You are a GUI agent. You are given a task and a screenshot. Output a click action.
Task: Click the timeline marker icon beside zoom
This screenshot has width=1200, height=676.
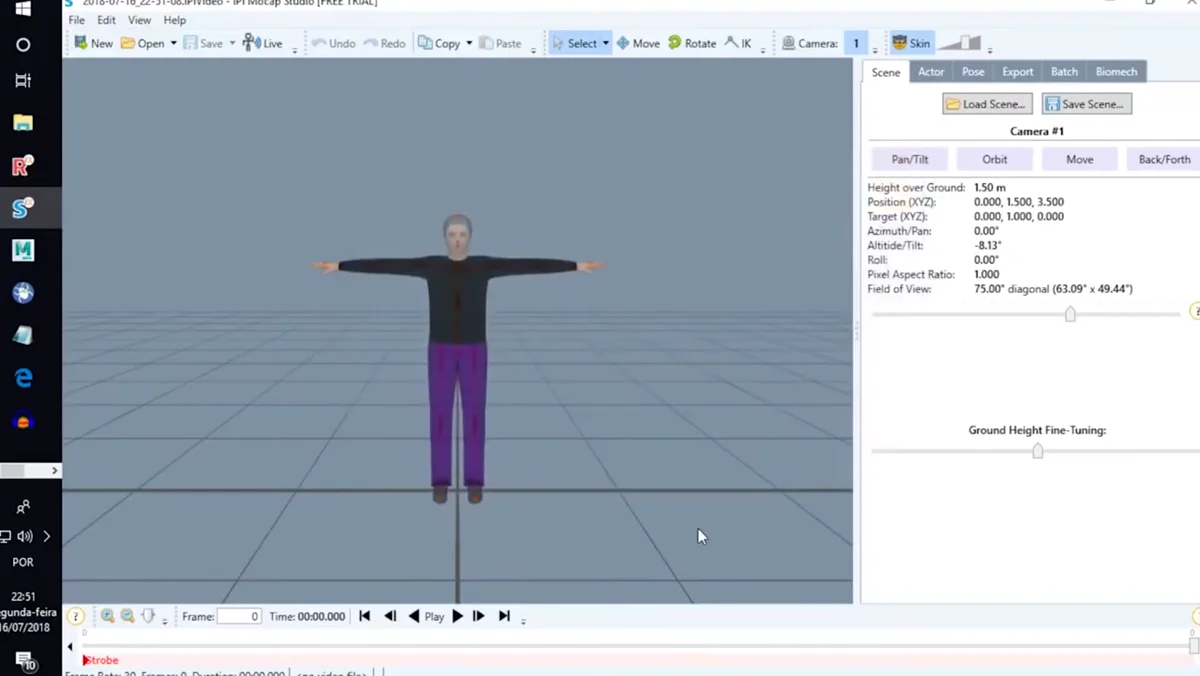pos(148,616)
